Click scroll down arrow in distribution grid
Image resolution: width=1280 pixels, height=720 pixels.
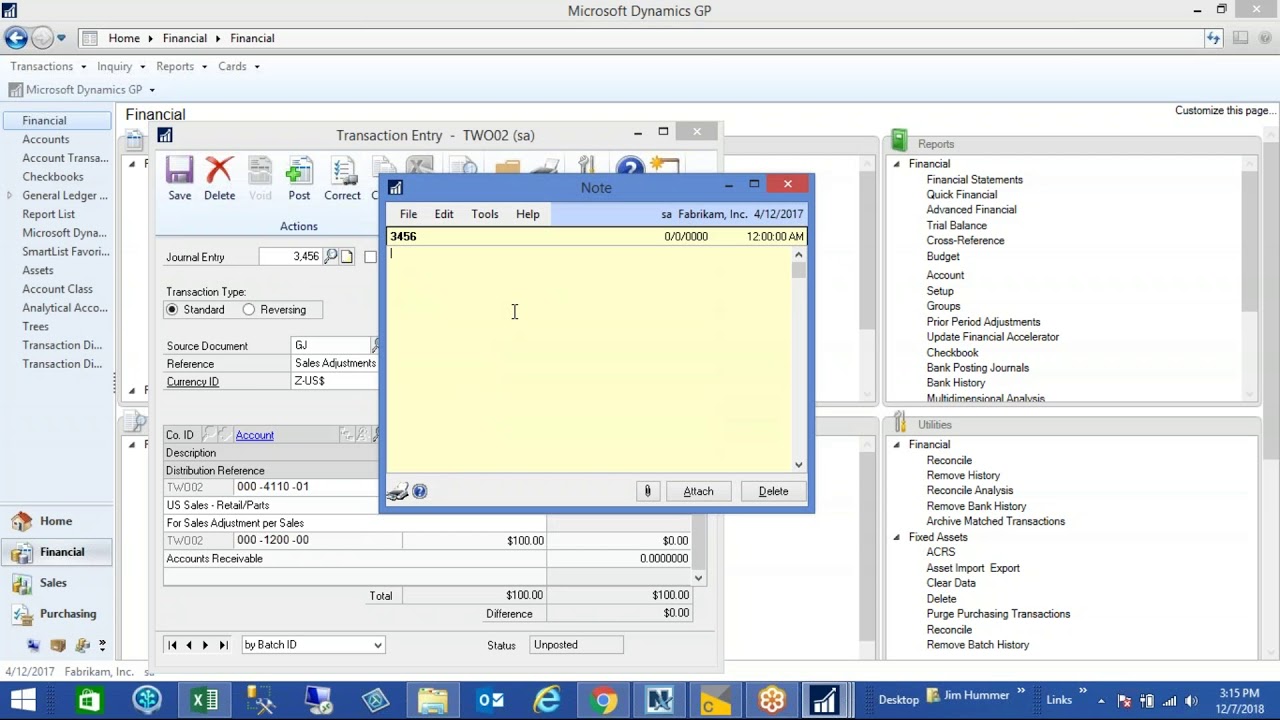698,578
